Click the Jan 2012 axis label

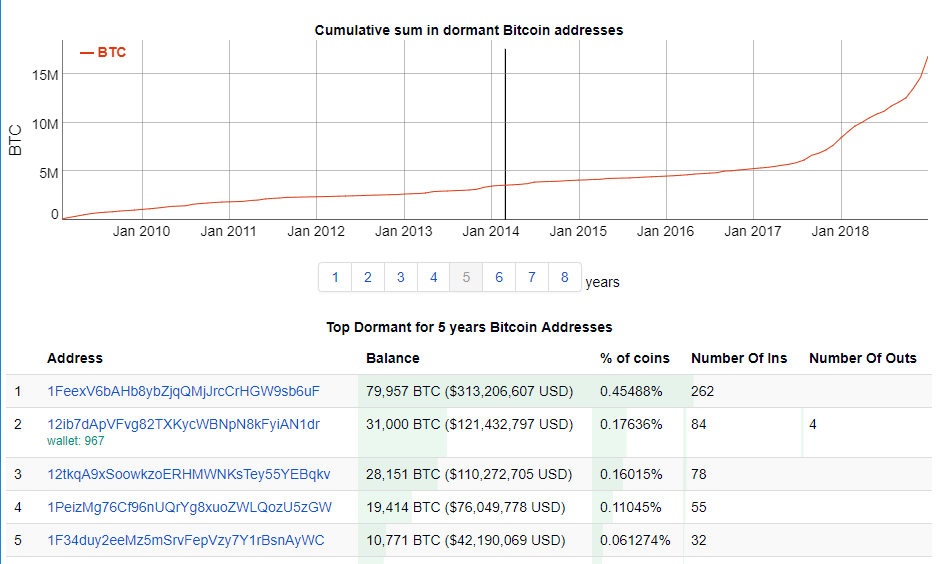tap(316, 231)
